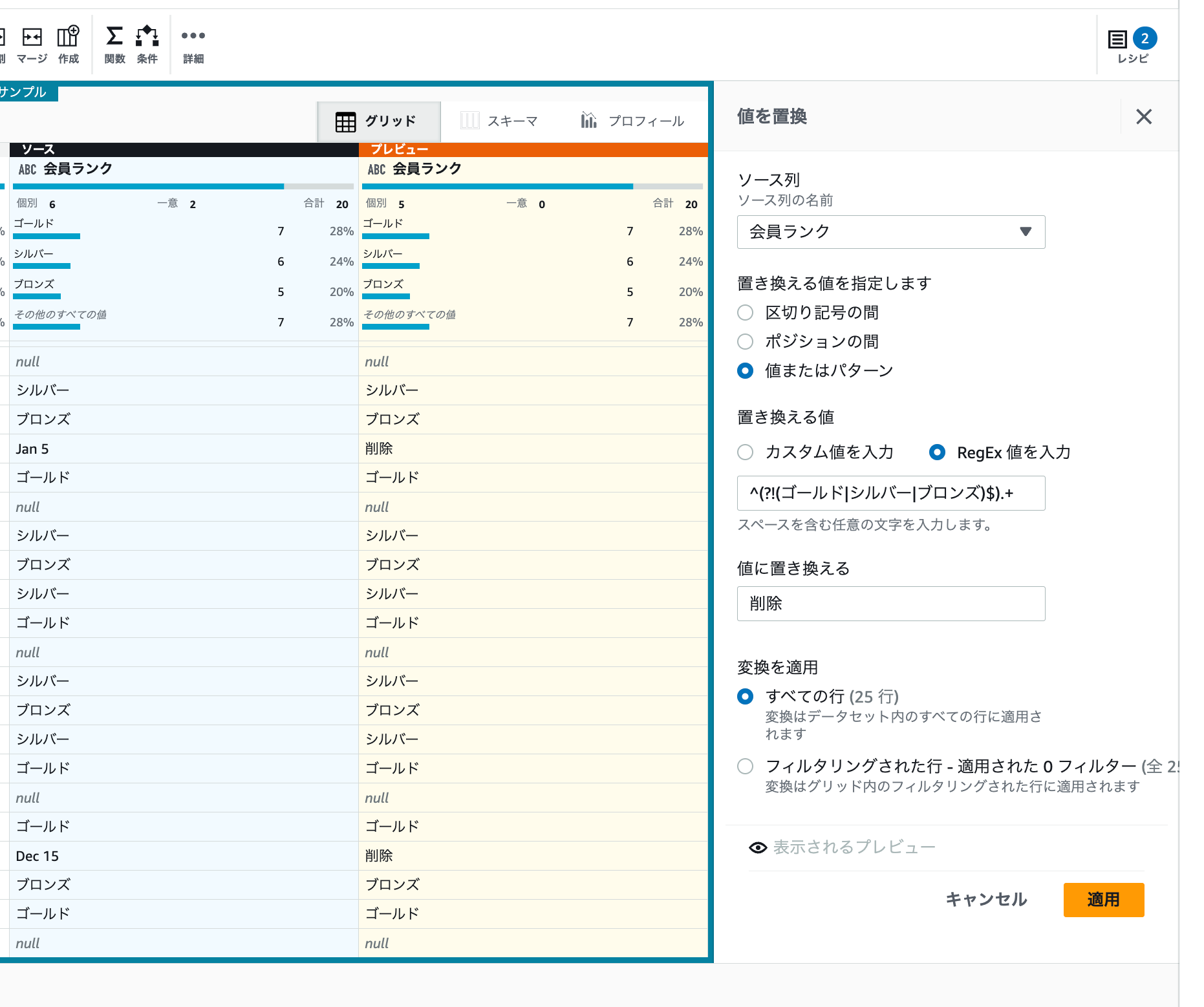Click the 値に置き換える input containing 削除
The width and height of the screenshot is (1204, 1007).
click(x=891, y=604)
